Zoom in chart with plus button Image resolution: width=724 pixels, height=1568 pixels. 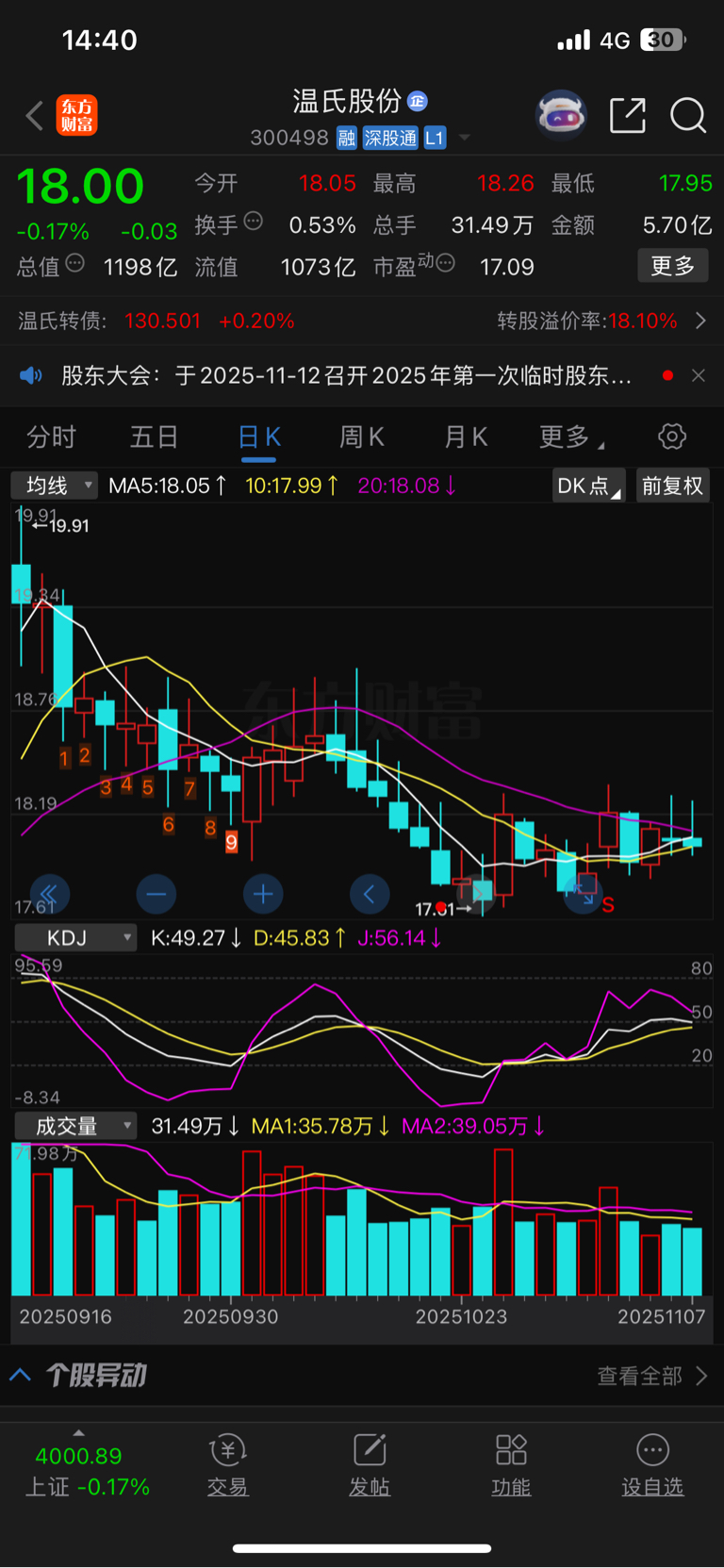263,894
